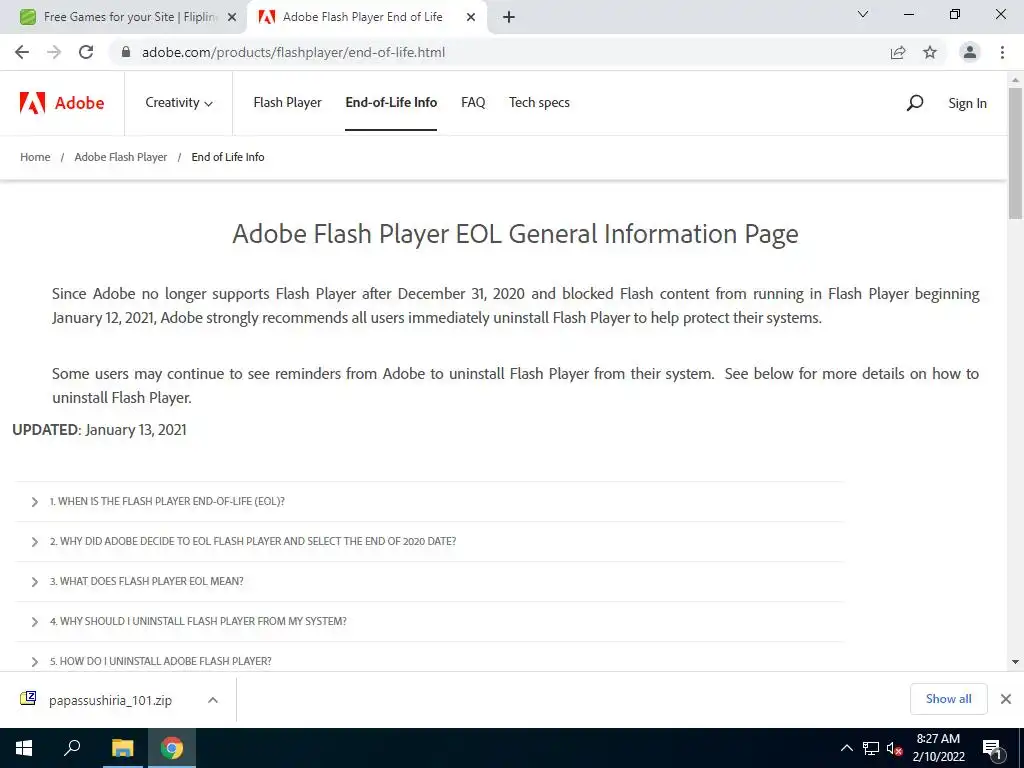Reload the page

[86, 52]
